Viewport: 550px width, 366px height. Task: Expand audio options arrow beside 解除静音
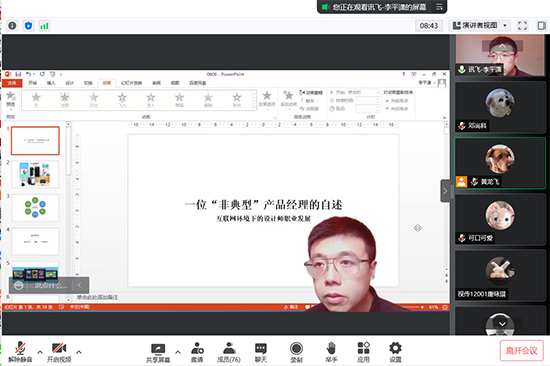[x=40, y=352]
